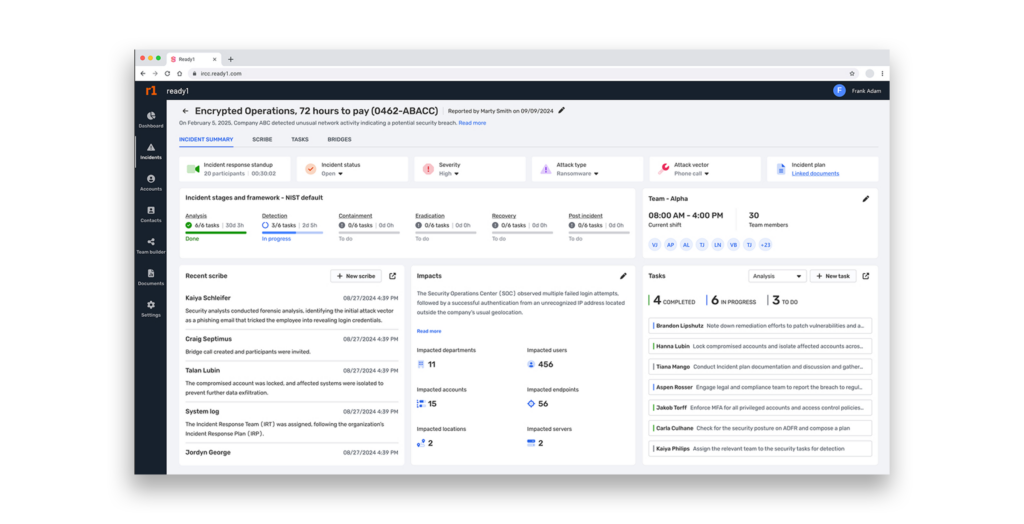Click the Incident status checkmark icon

tap(311, 169)
